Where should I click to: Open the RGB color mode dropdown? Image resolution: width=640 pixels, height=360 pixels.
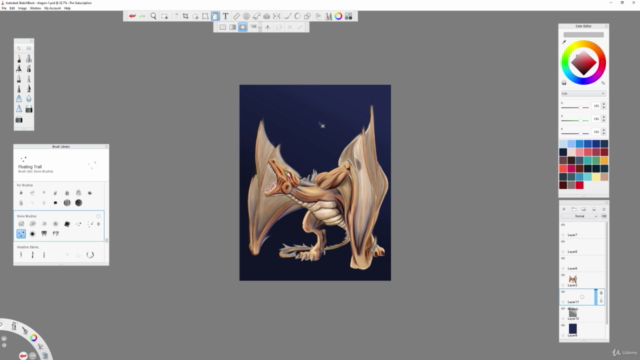[x=583, y=93]
